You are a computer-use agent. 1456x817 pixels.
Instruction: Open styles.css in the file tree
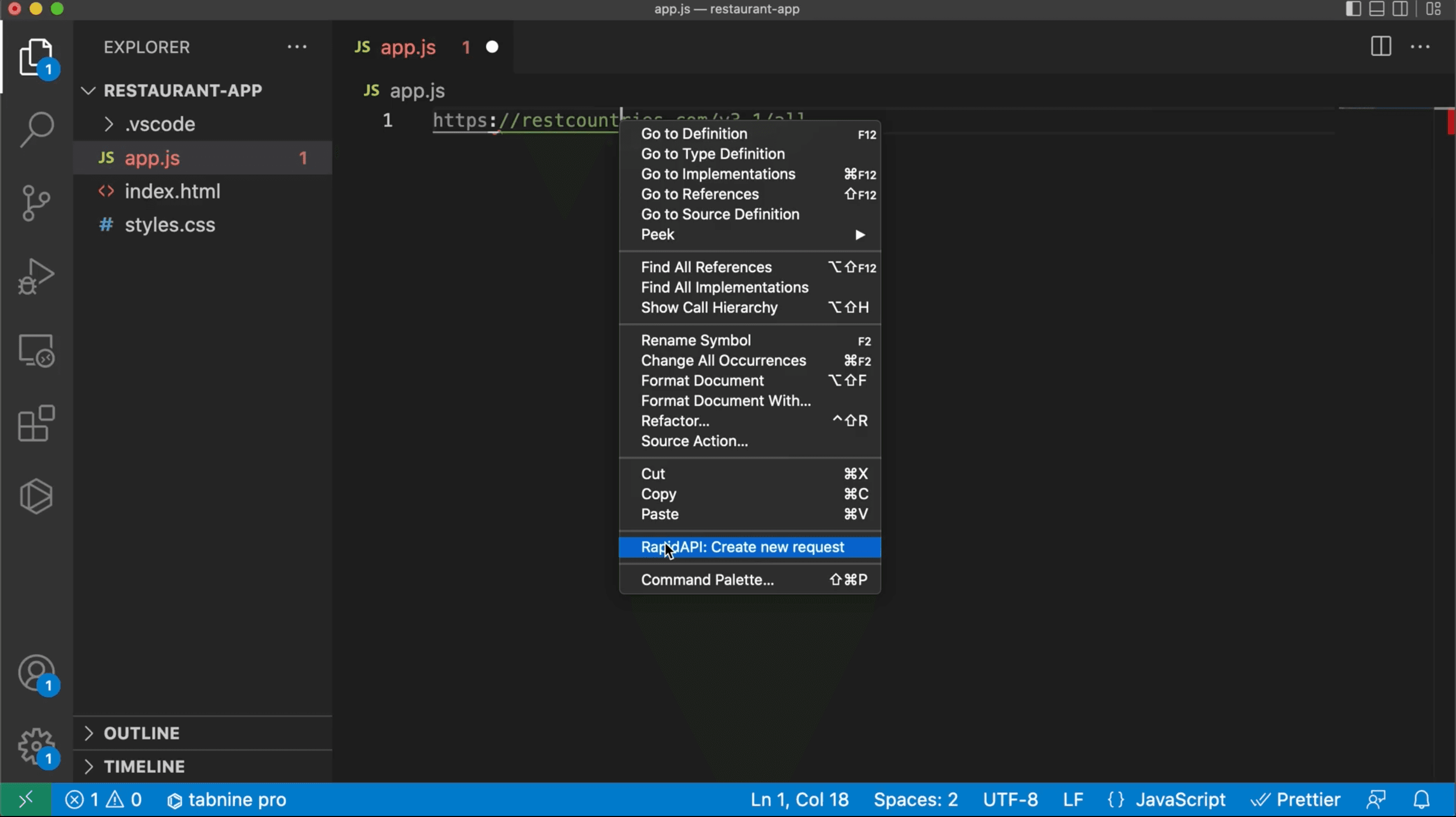(203, 224)
